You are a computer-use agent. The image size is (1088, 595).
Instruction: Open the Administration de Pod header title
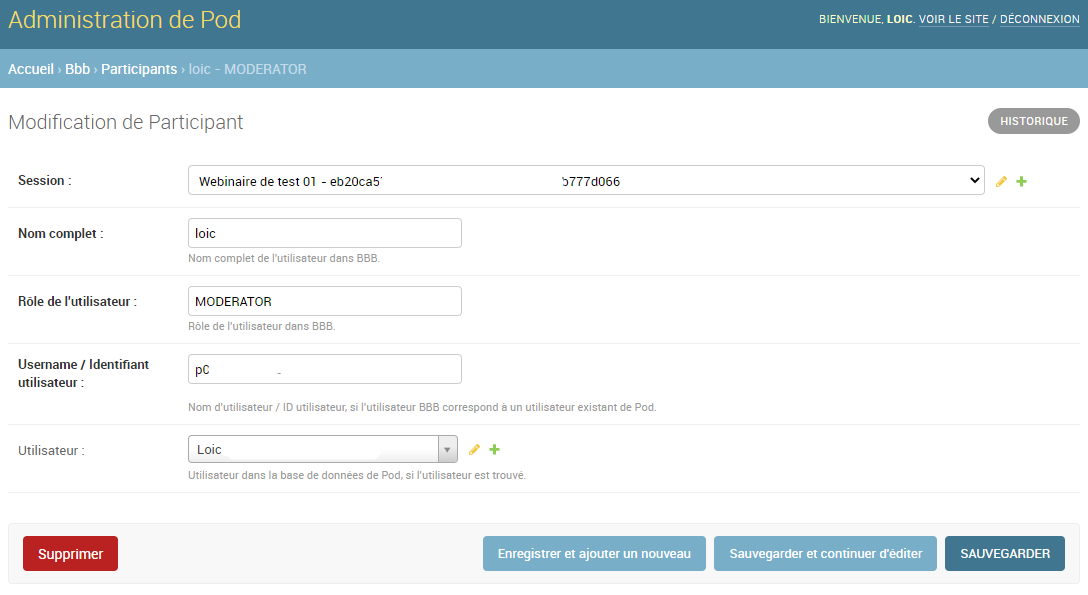tap(124, 19)
